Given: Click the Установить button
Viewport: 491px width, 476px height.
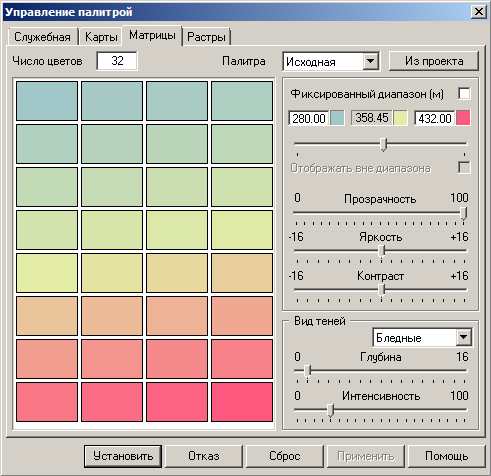Looking at the screenshot, I should [123, 456].
